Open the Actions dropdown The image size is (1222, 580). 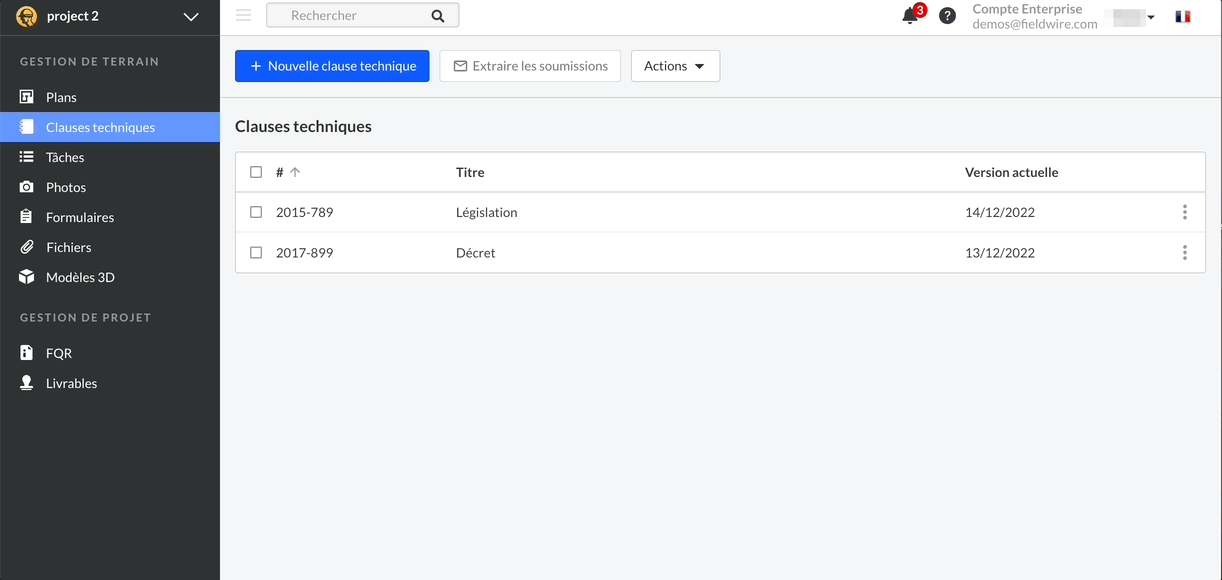(675, 66)
